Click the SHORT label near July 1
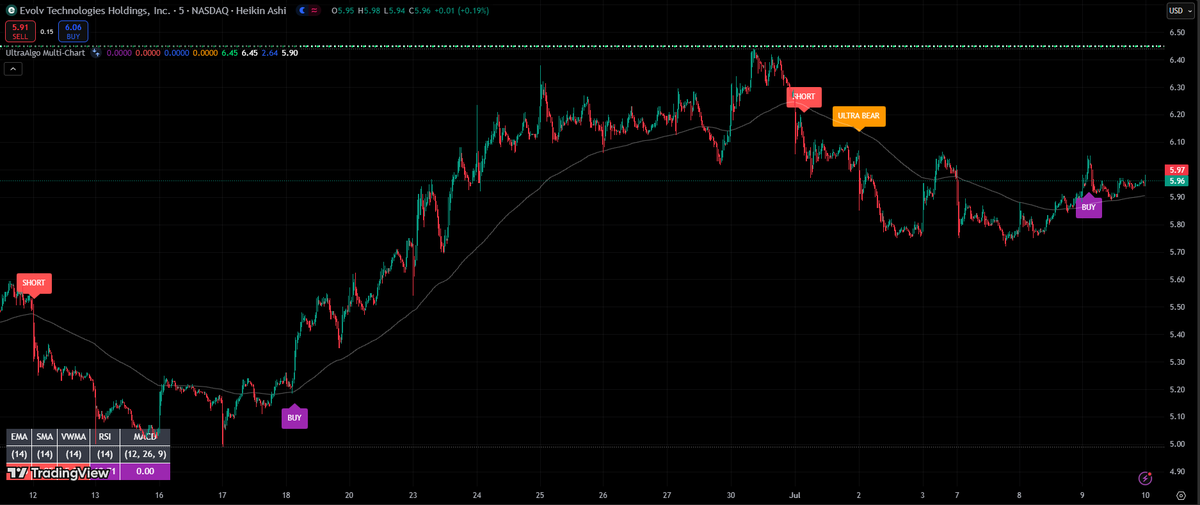Image resolution: width=1200 pixels, height=505 pixels. [803, 97]
